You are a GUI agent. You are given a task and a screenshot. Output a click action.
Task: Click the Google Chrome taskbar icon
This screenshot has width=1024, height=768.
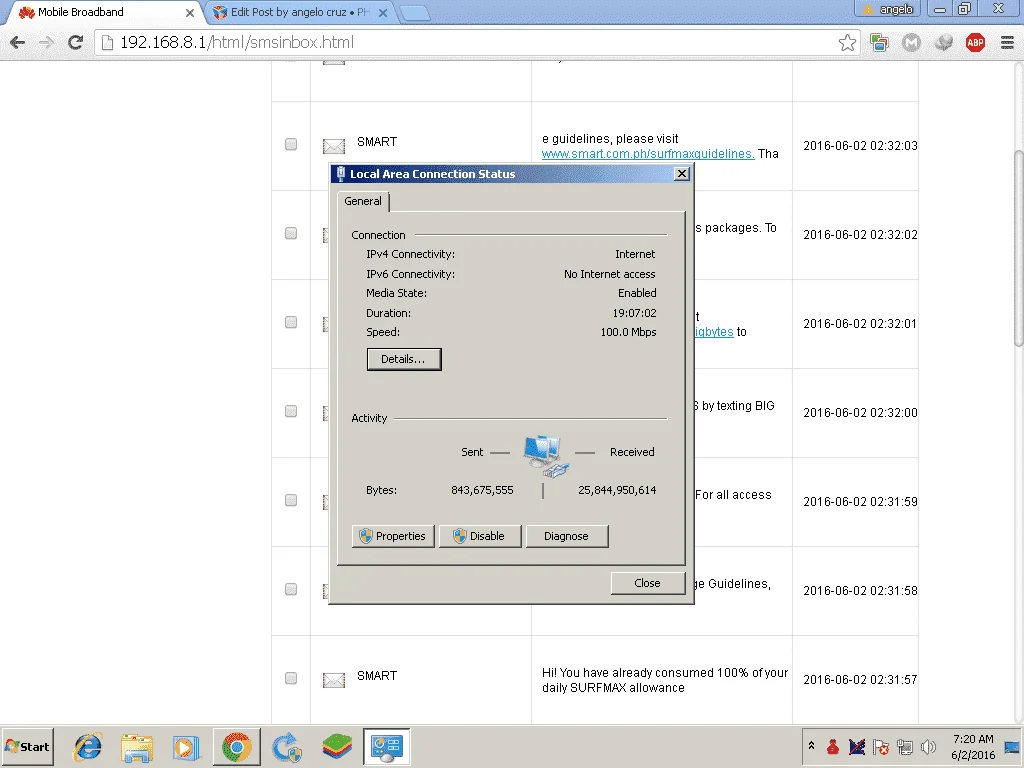(236, 746)
